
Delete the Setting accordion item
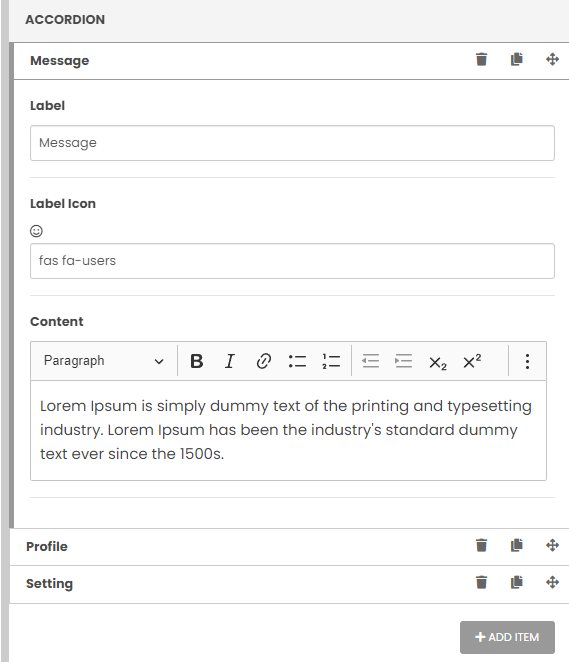click(x=481, y=583)
